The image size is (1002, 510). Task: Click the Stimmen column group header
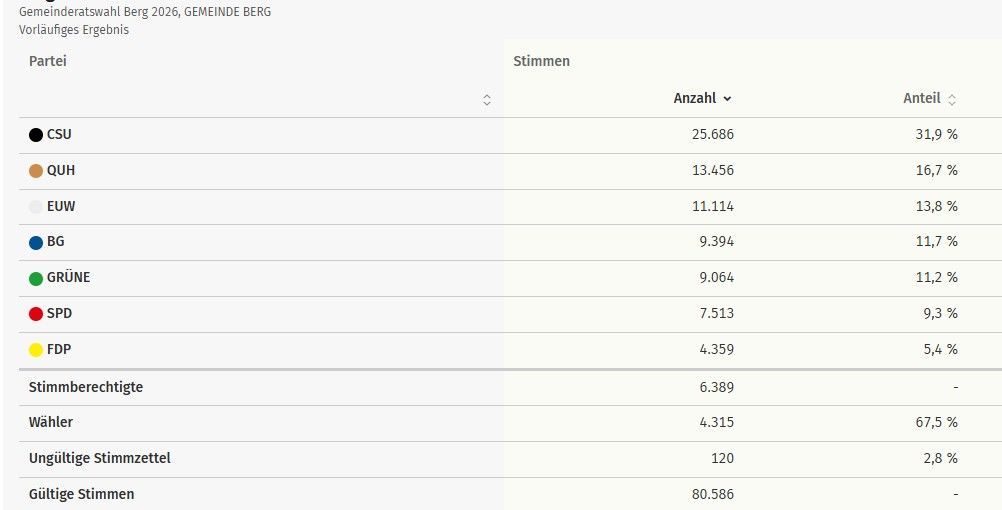[x=541, y=61]
